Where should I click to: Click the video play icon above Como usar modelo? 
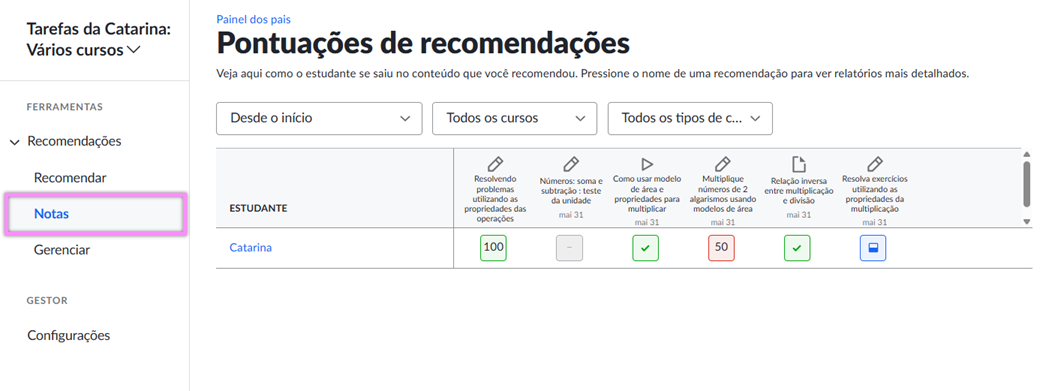[646, 163]
